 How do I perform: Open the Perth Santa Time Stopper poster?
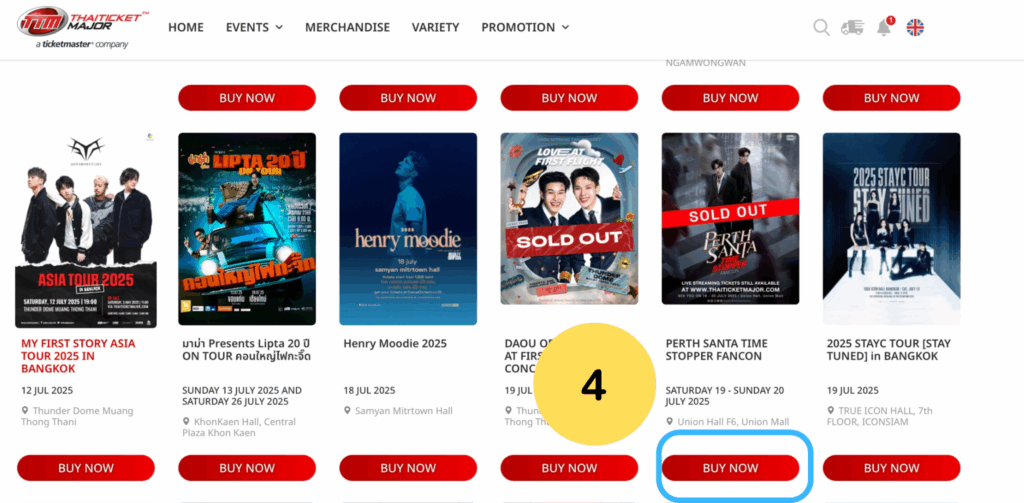tap(730, 219)
